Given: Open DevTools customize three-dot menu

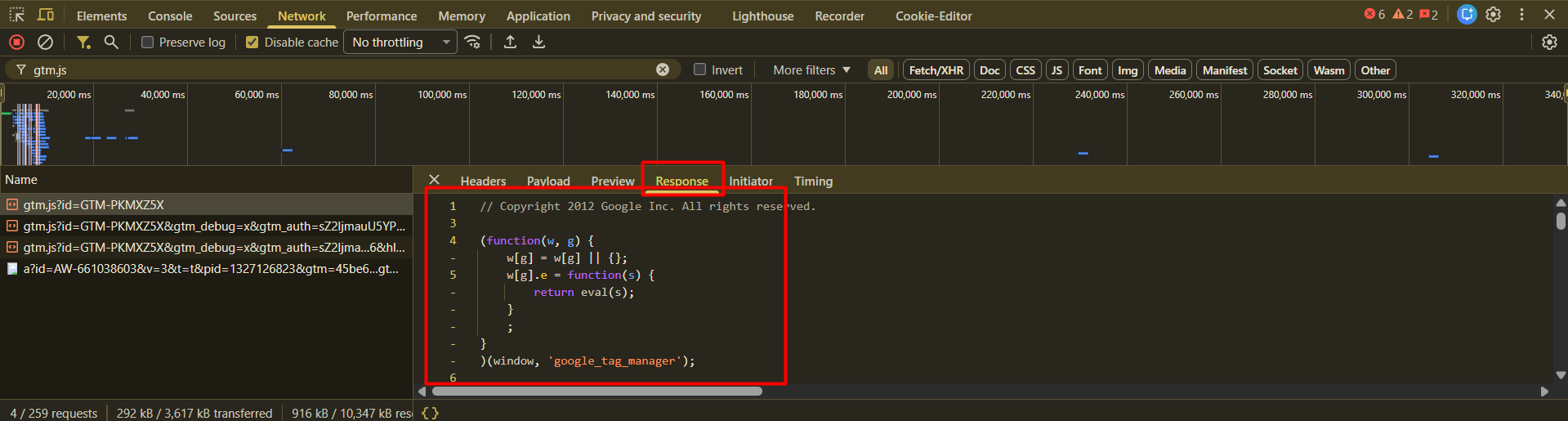Looking at the screenshot, I should pyautogui.click(x=1521, y=15).
